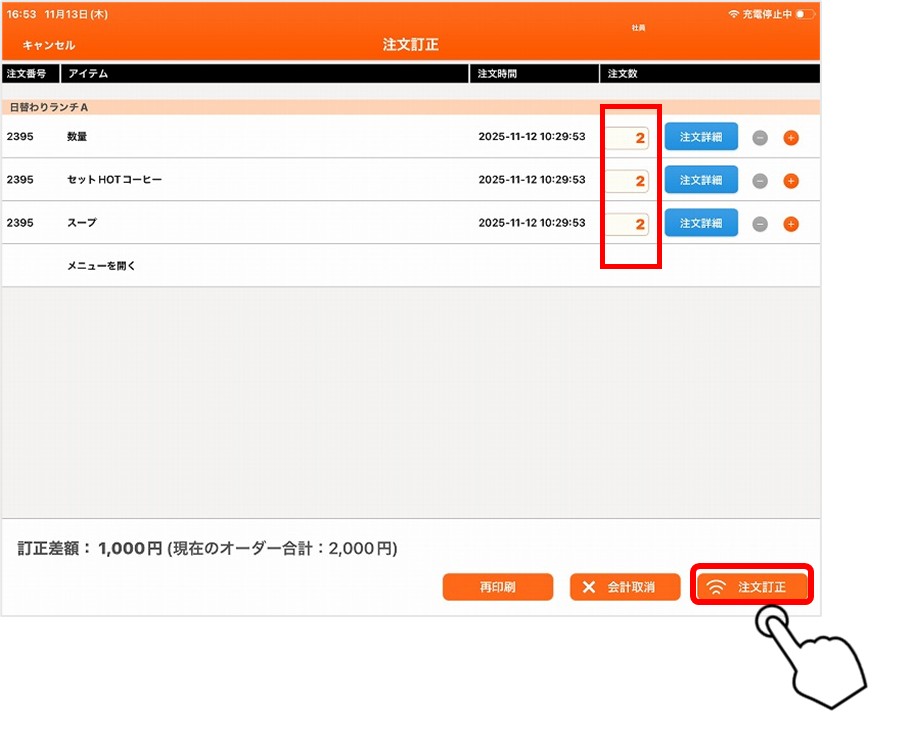Click the Wi-Fi icon in status bar
This screenshot has width=900, height=738.
click(734, 15)
